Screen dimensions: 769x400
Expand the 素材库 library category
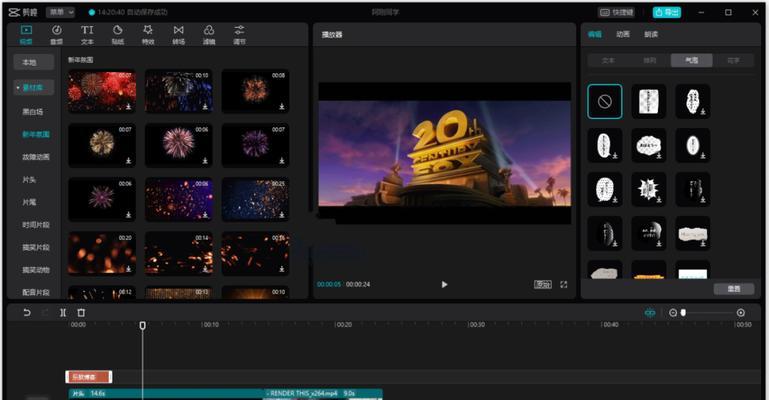(33, 88)
